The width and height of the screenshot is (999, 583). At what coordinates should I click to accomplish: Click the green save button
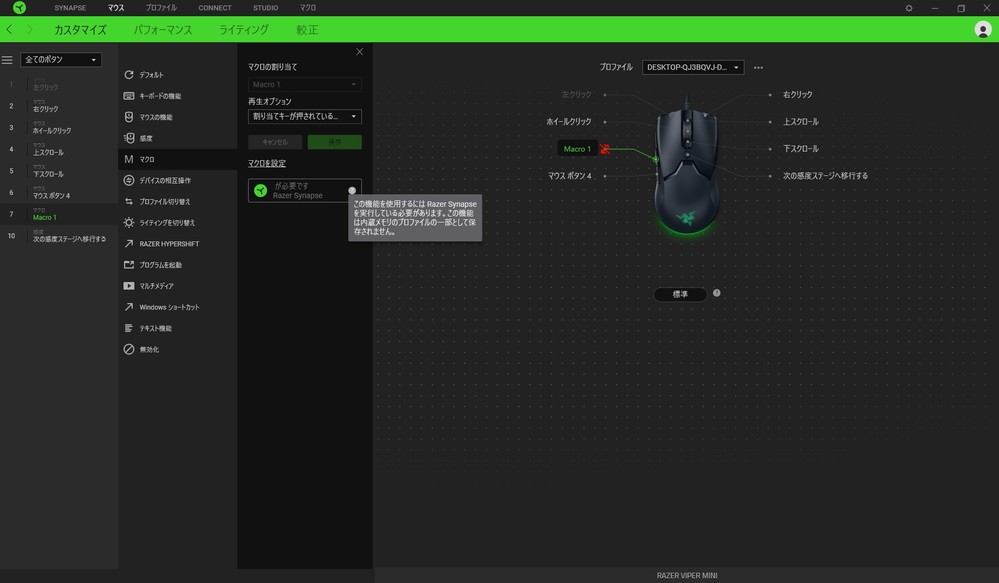(334, 142)
